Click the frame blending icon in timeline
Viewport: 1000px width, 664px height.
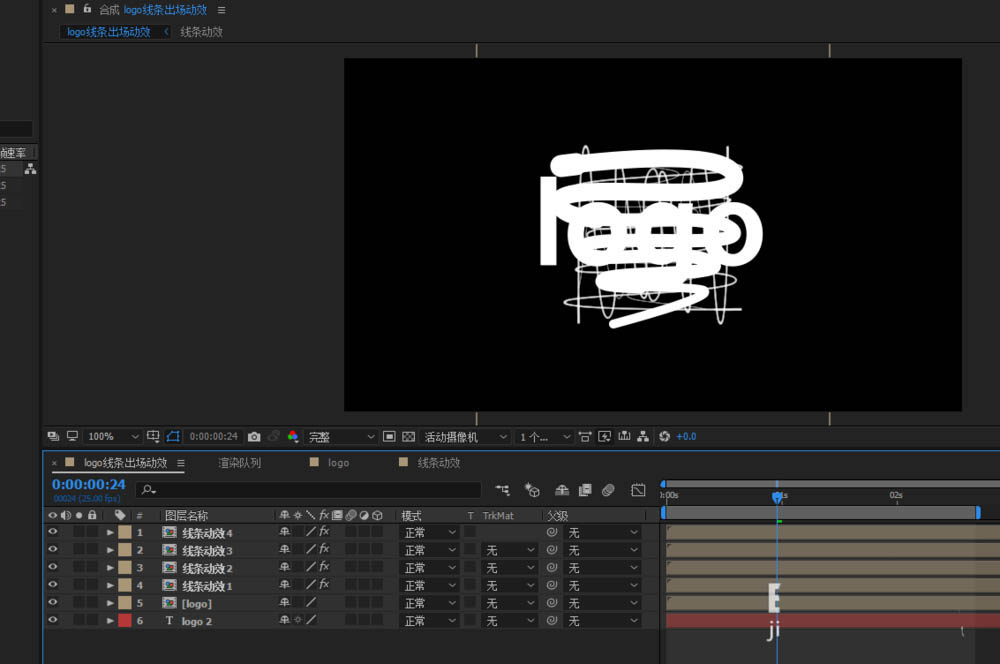(585, 490)
